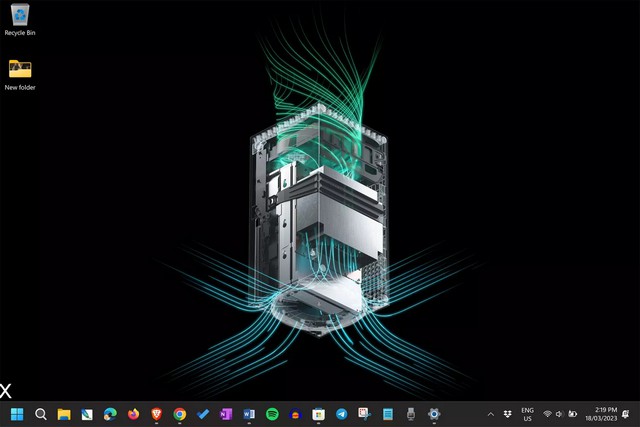The height and width of the screenshot is (427, 640).
Task: Open Settings gear in the taskbar
Action: [x=434, y=414]
